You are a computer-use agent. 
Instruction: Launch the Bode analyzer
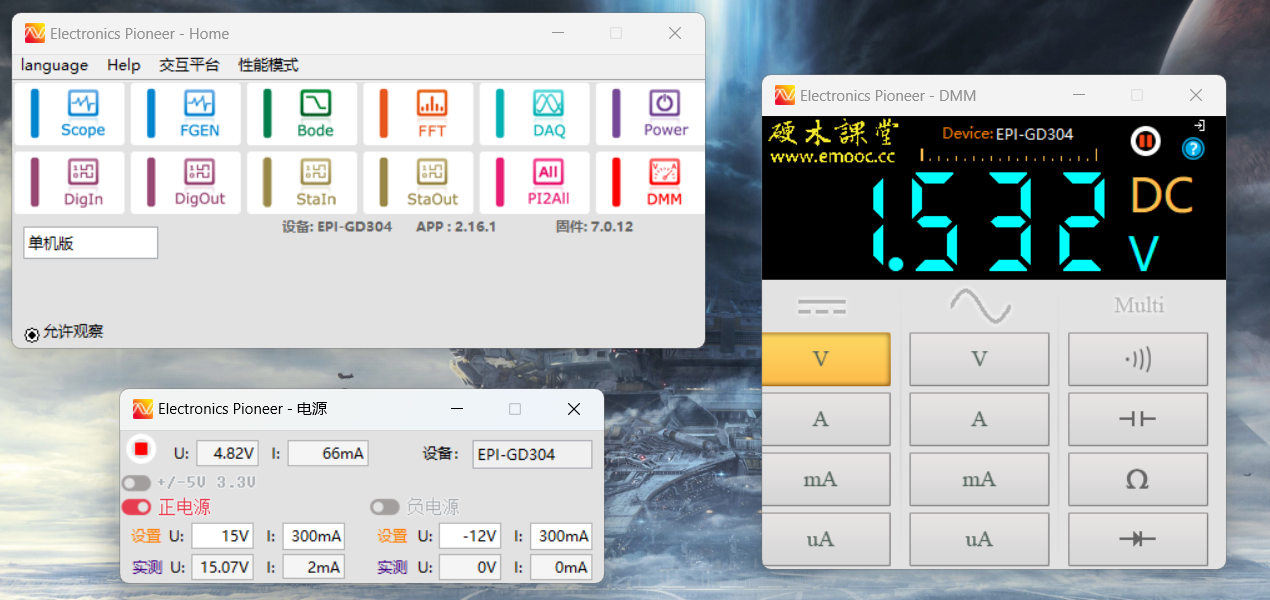coord(302,113)
